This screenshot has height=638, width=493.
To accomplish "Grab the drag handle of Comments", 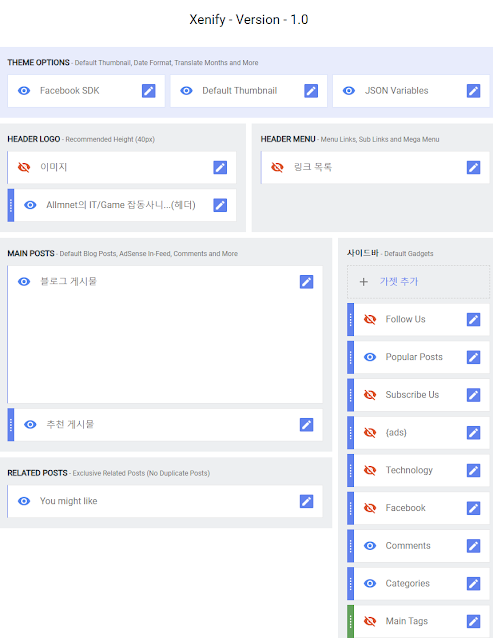I will (x=350, y=546).
